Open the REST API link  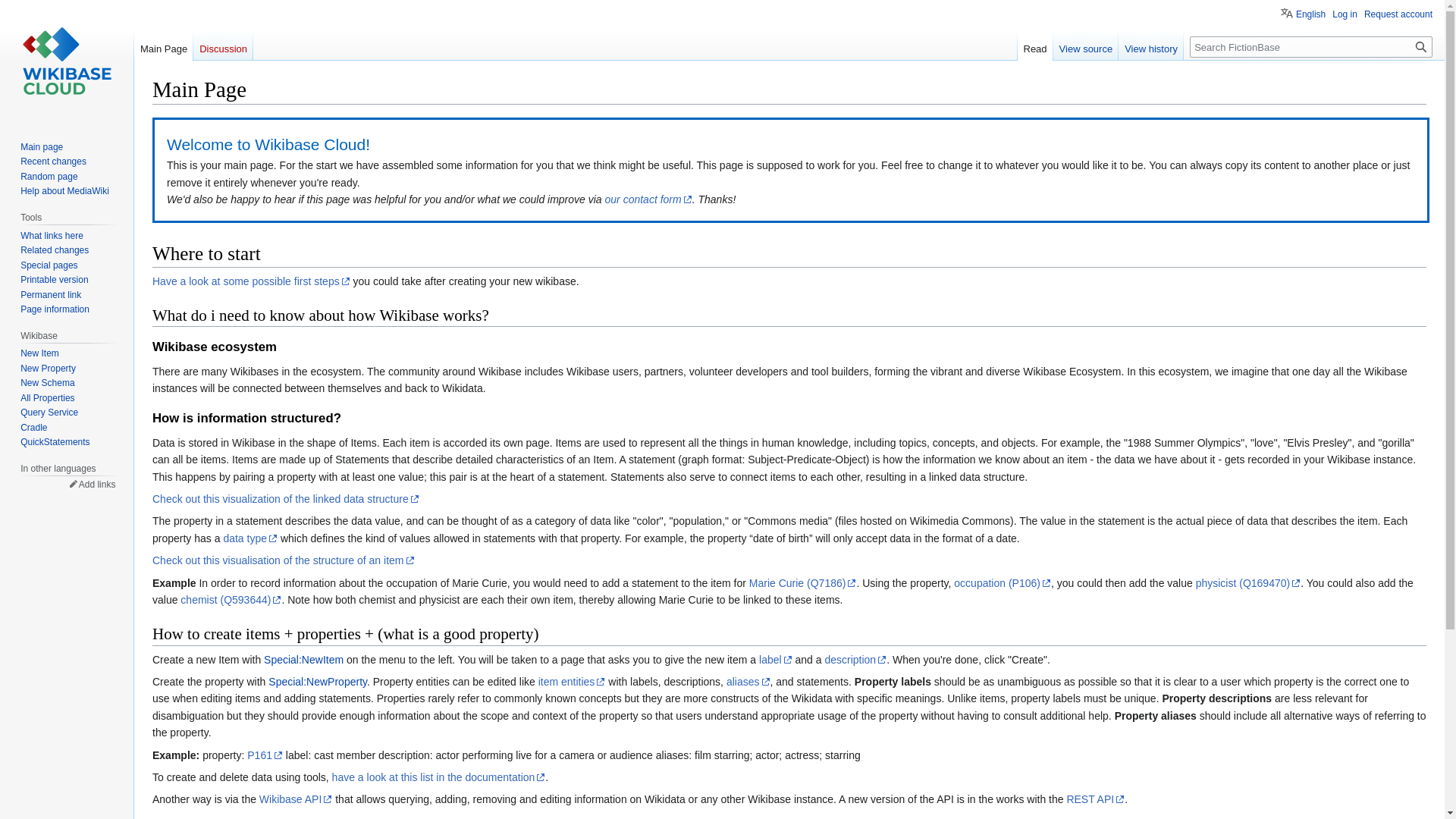pos(1095,799)
